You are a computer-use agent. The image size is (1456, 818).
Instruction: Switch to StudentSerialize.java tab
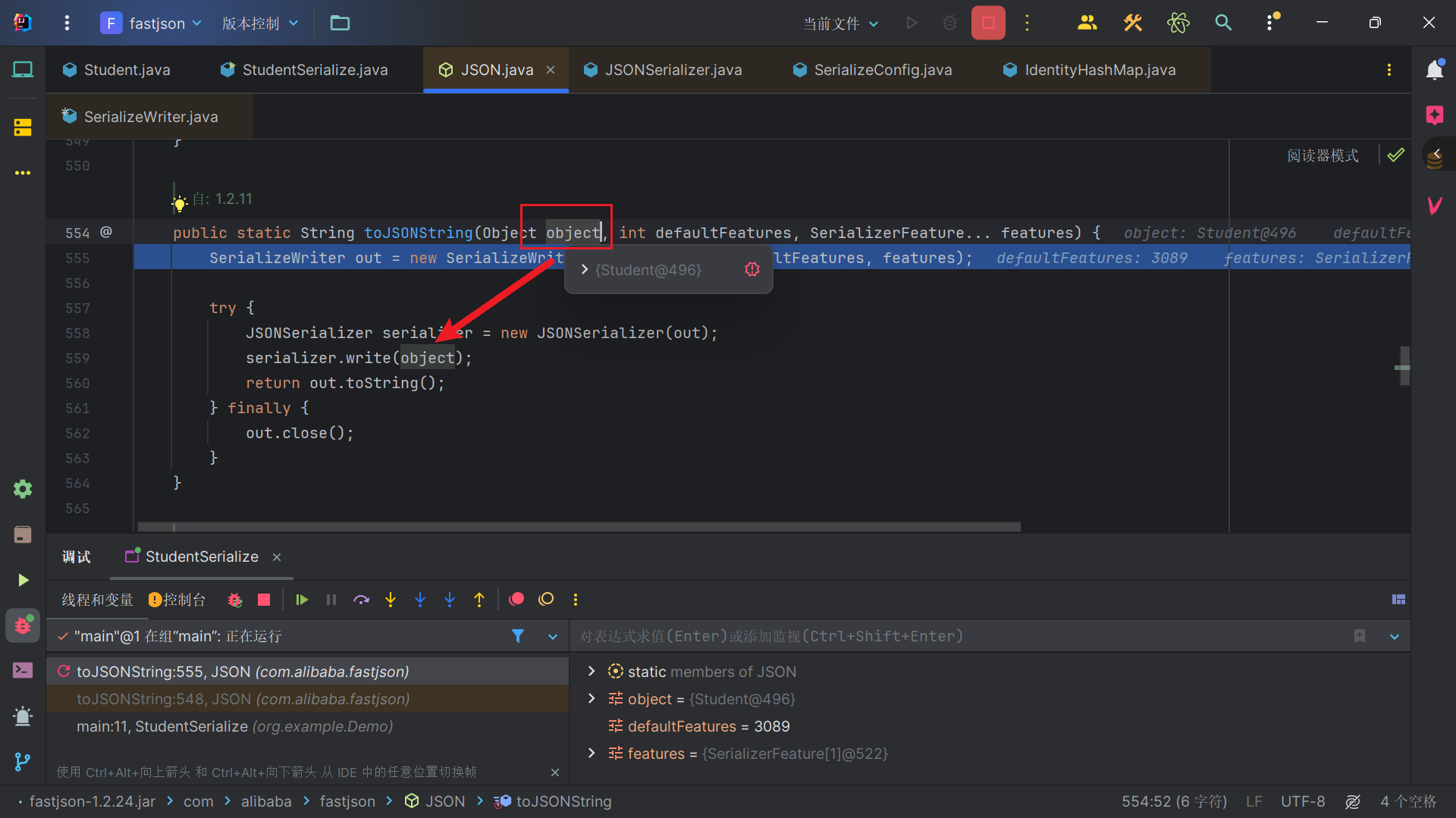tap(304, 70)
